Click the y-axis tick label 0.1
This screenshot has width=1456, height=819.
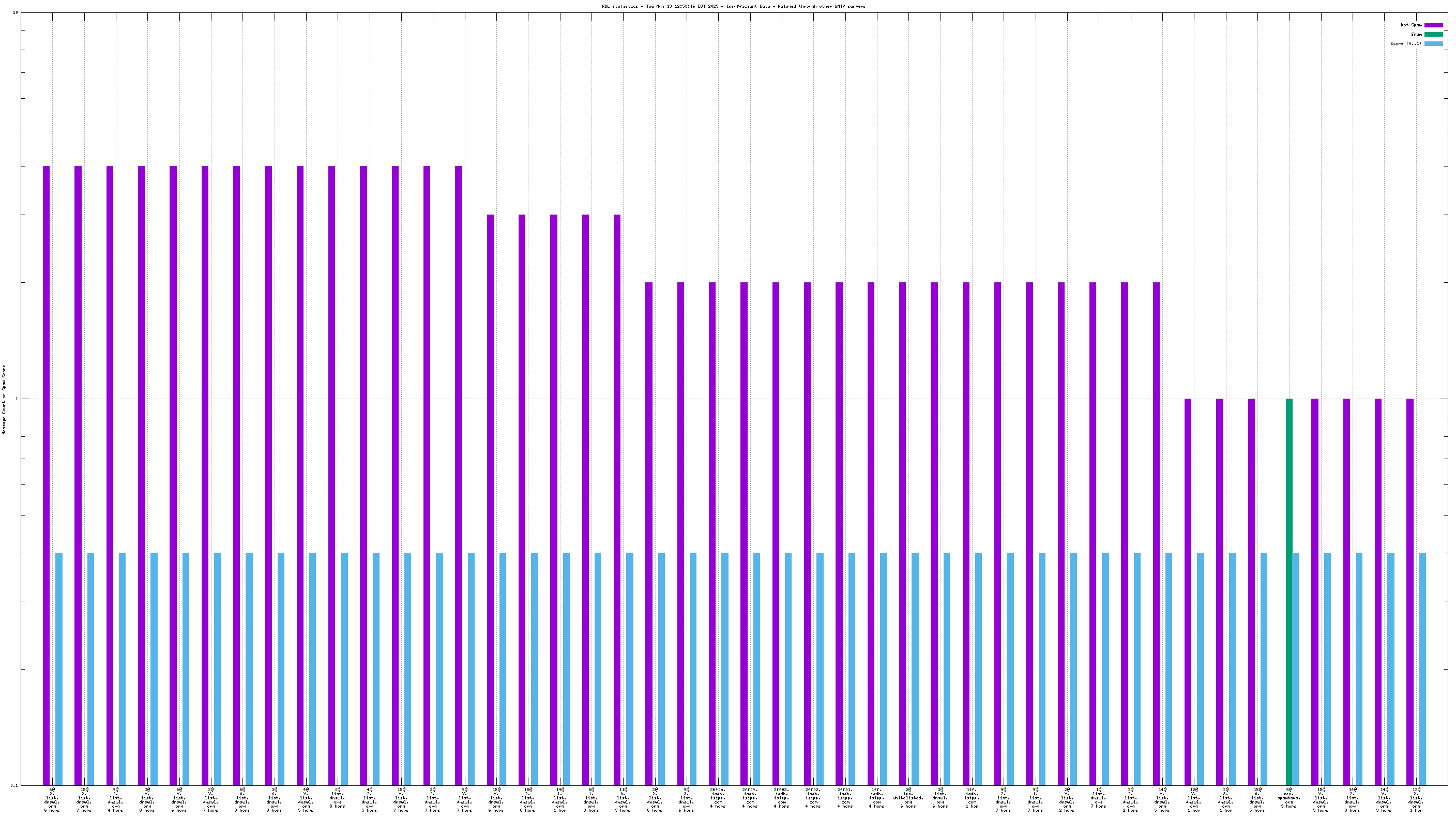click(x=13, y=785)
